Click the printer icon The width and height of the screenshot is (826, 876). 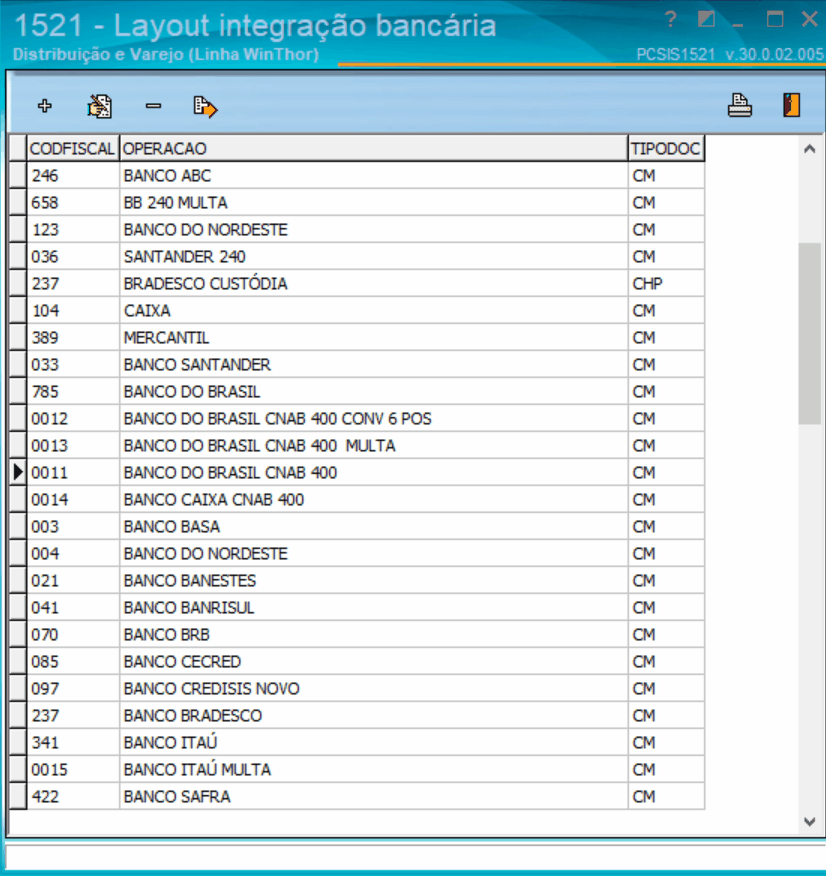point(739,105)
